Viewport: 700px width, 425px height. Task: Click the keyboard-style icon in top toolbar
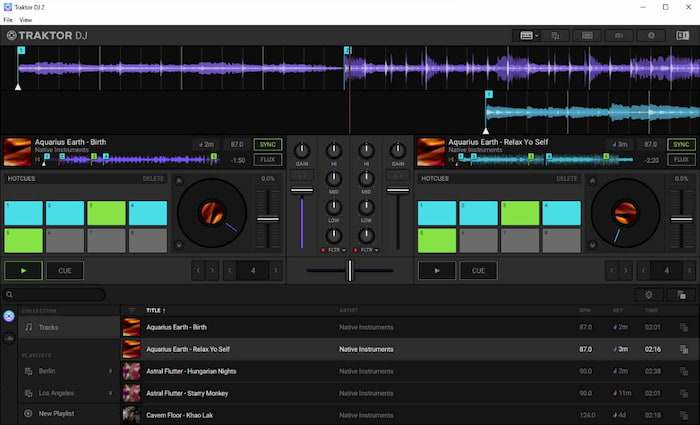click(587, 36)
